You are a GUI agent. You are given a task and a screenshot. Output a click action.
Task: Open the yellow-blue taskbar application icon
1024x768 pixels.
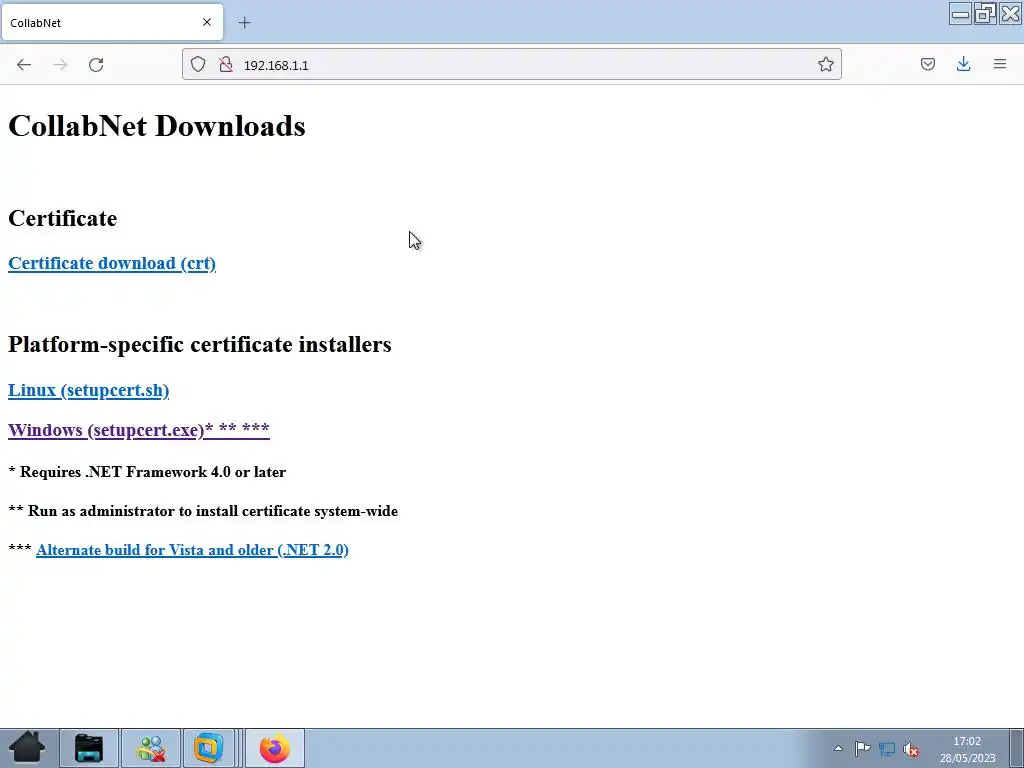click(208, 748)
